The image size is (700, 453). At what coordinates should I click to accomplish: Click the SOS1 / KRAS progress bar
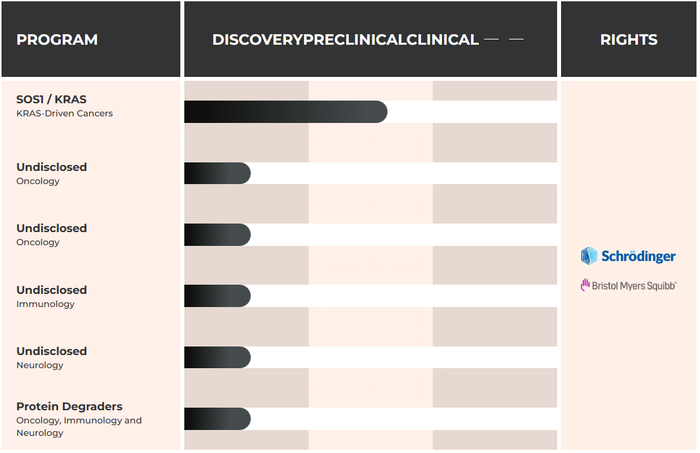coord(285,112)
